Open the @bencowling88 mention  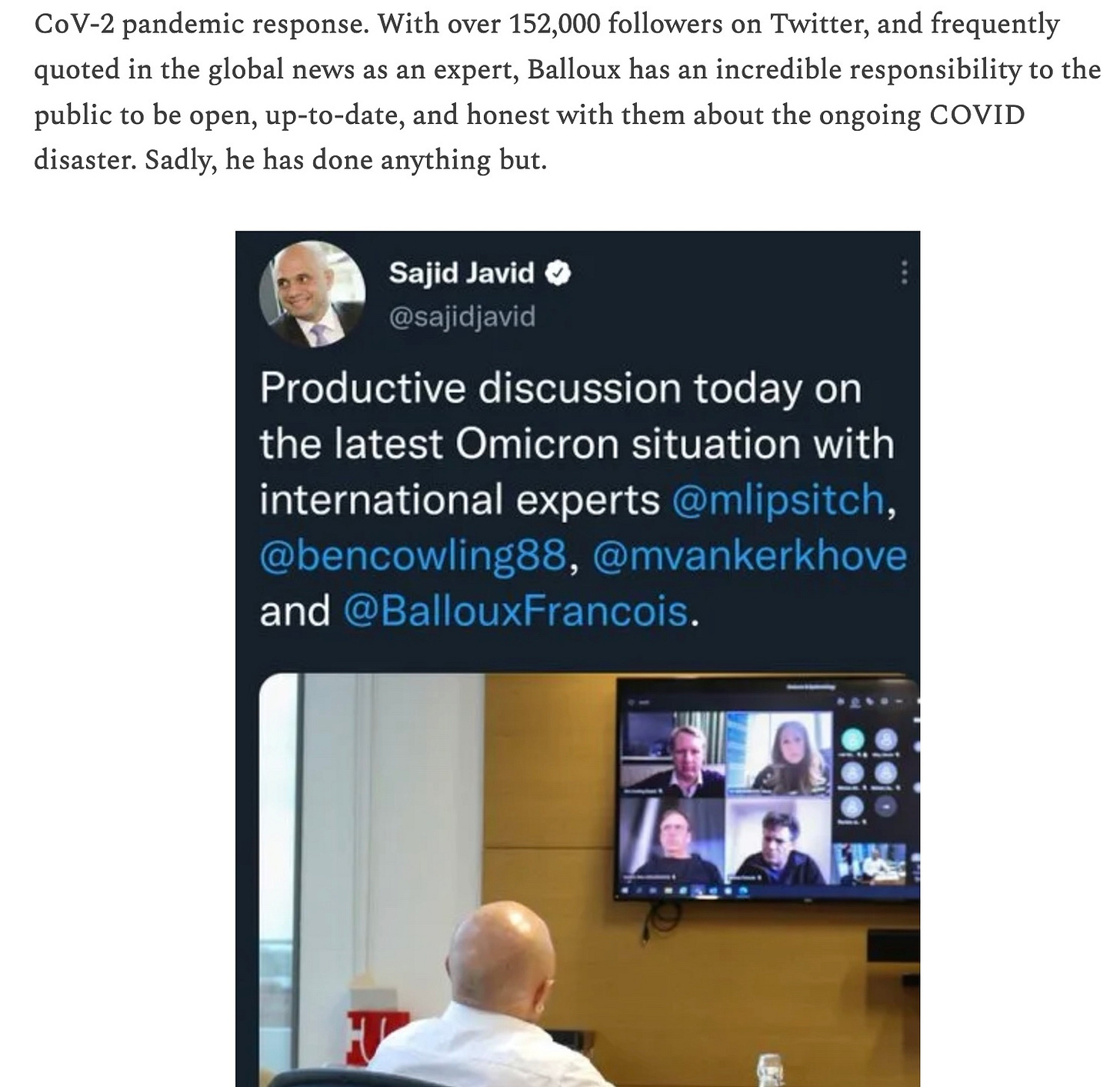[413, 555]
